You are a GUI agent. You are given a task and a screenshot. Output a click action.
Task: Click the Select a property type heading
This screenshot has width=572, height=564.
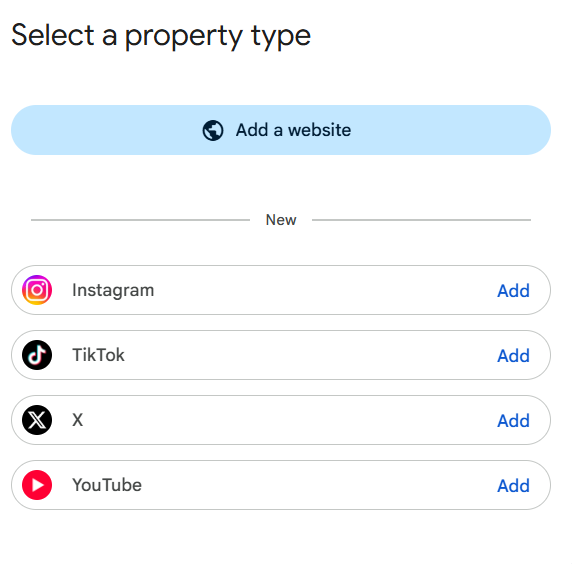pyautogui.click(x=161, y=37)
